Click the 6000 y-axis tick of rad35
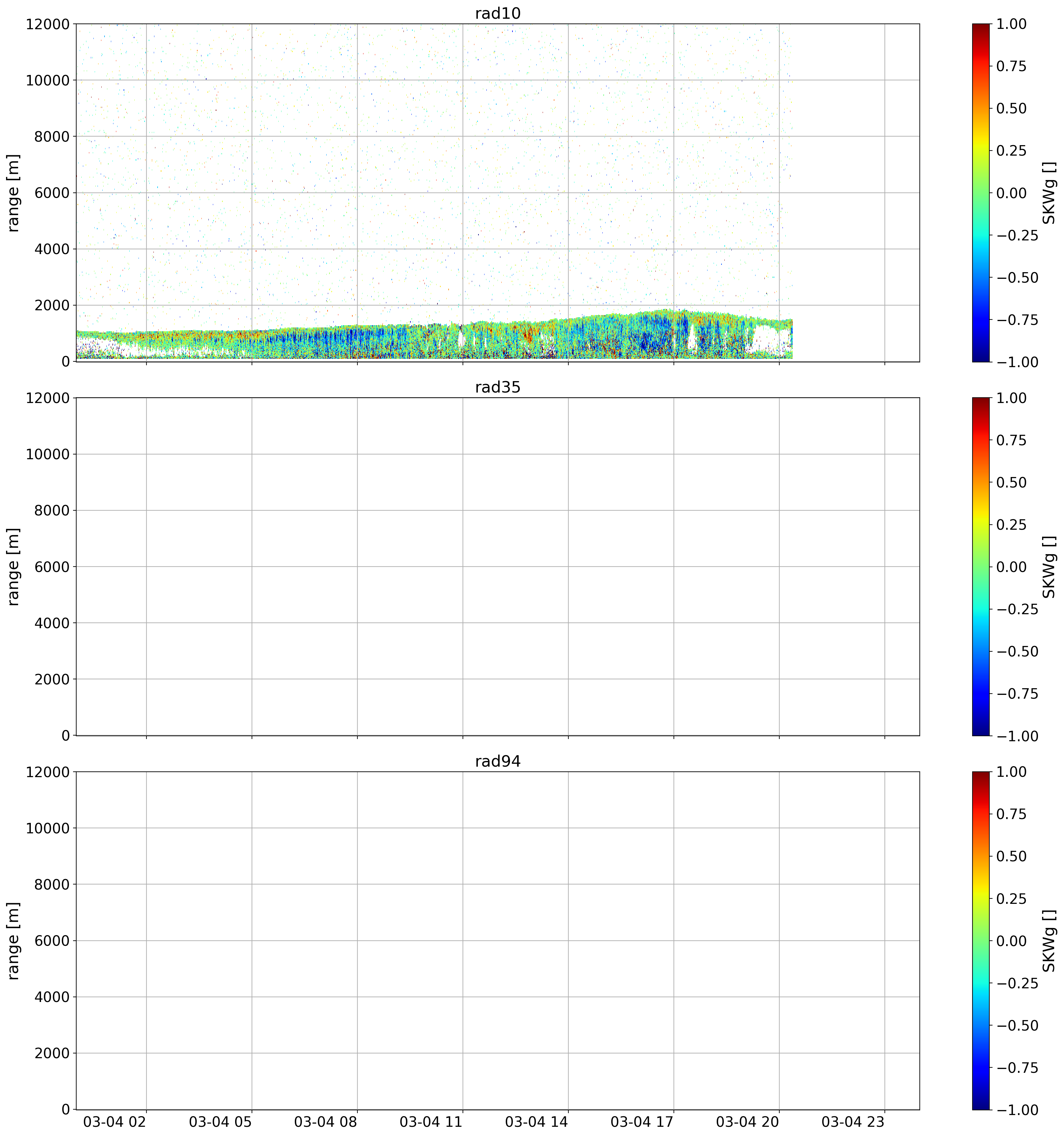 click(x=52, y=567)
